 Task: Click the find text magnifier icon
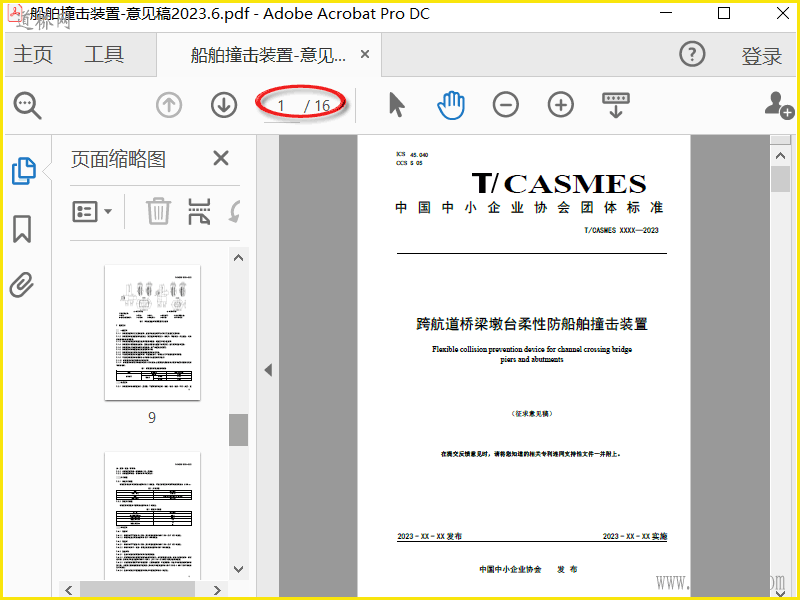(x=27, y=106)
